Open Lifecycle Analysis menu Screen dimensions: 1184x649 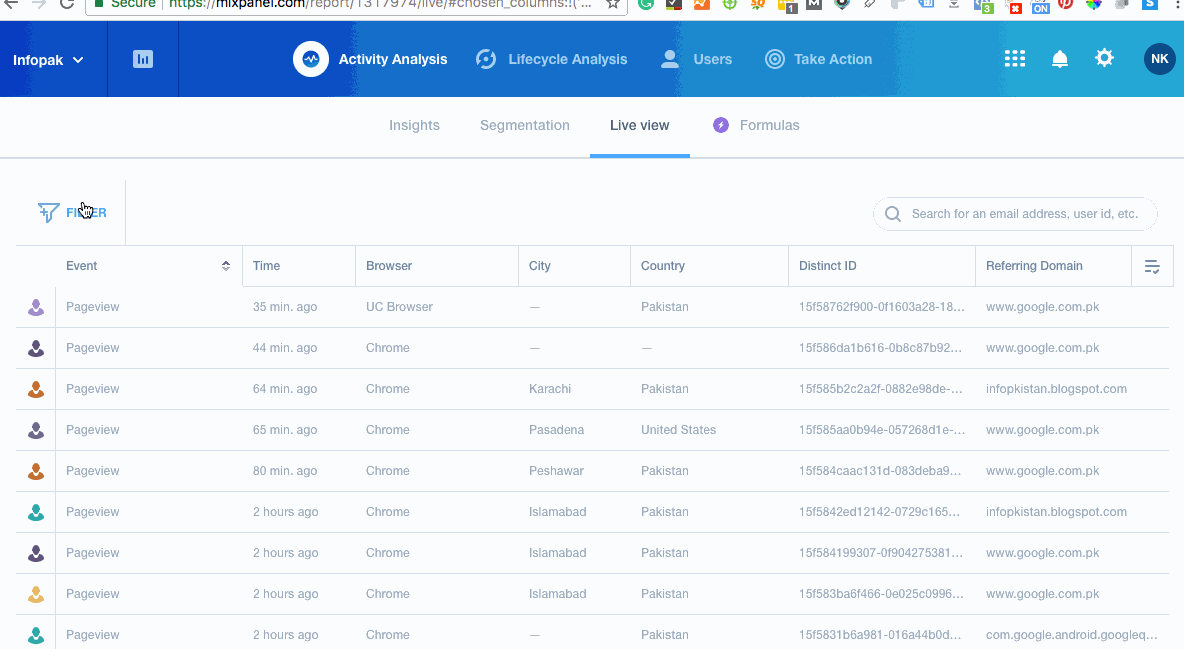pyautogui.click(x=552, y=59)
